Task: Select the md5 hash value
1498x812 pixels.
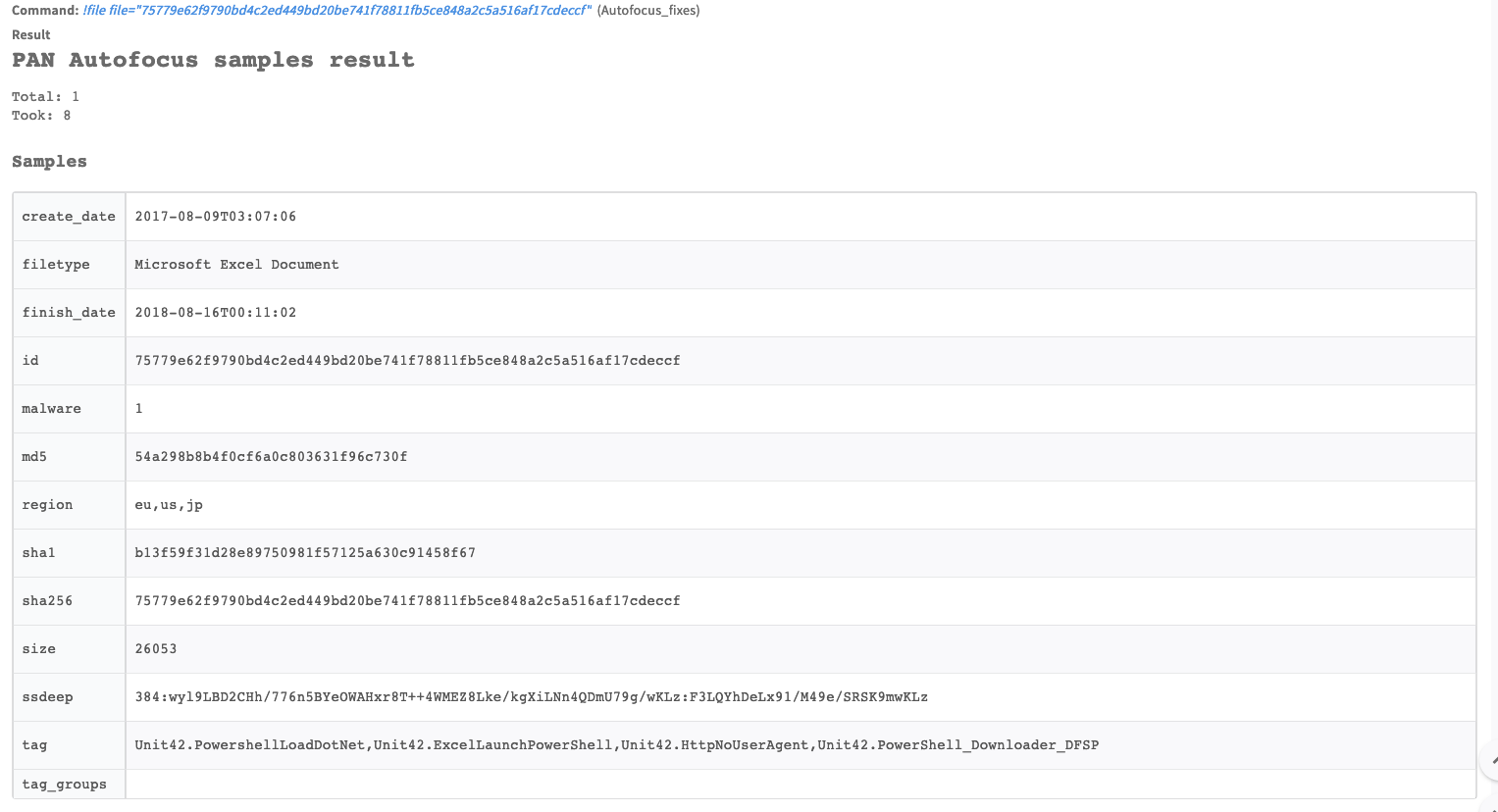Action: (271, 457)
